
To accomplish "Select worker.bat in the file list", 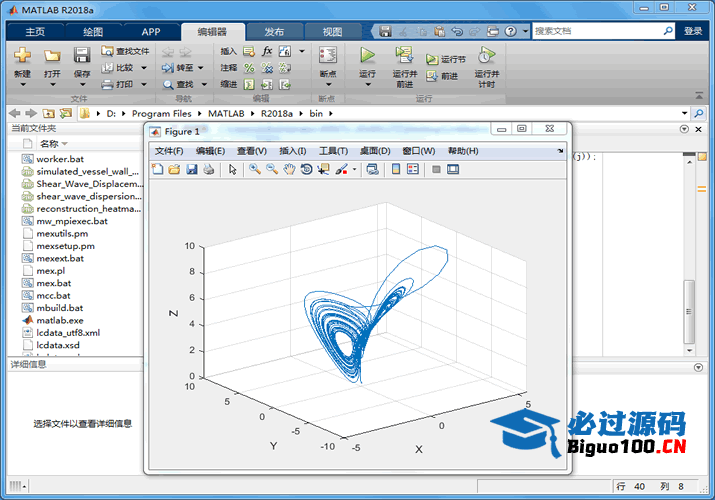I will point(60,159).
